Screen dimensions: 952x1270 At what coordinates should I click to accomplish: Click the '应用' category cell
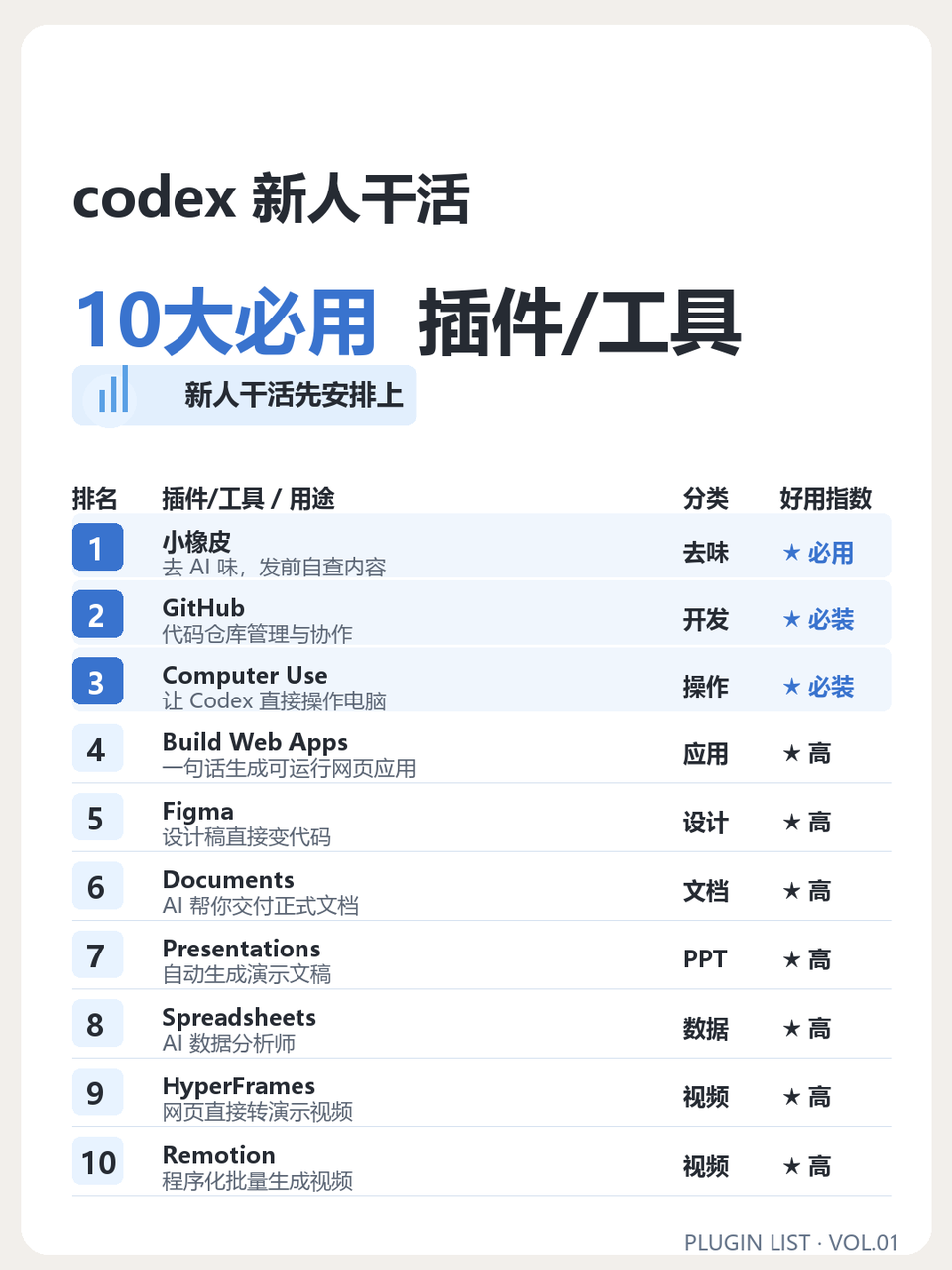point(705,754)
